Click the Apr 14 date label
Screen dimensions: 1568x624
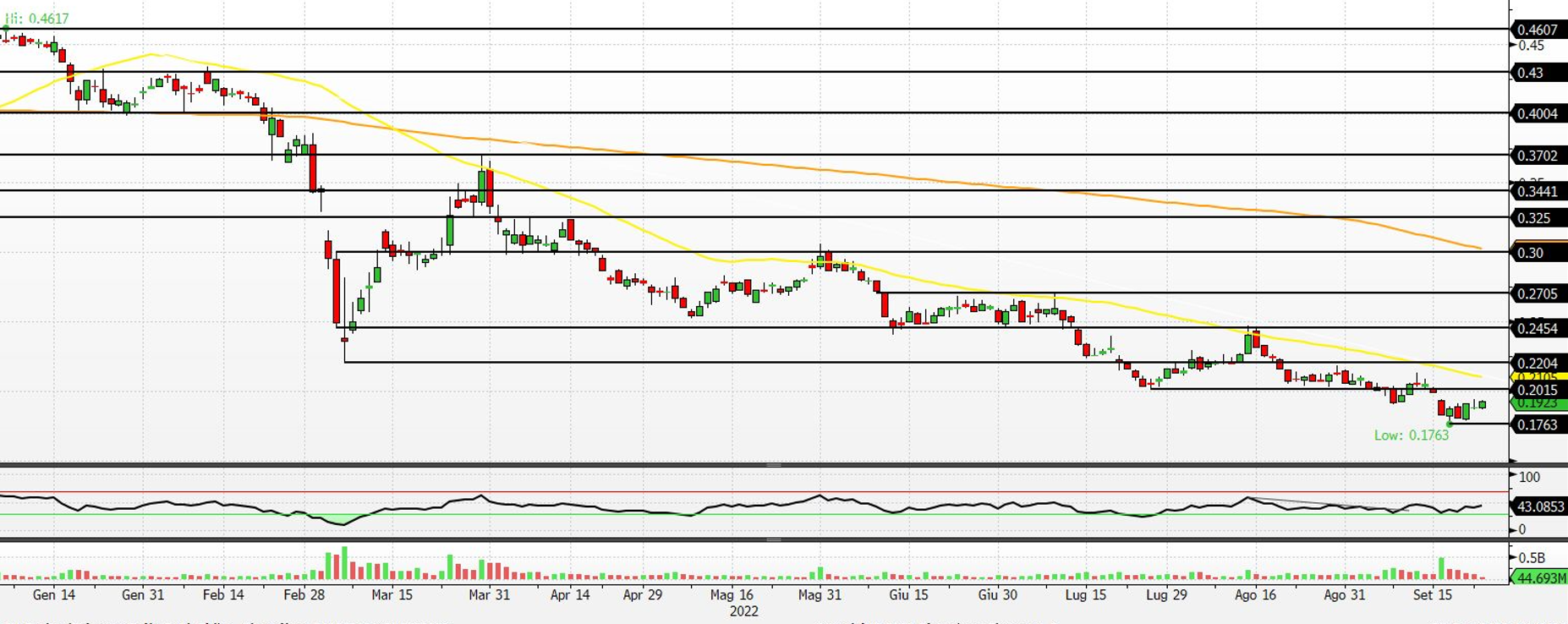pos(570,595)
